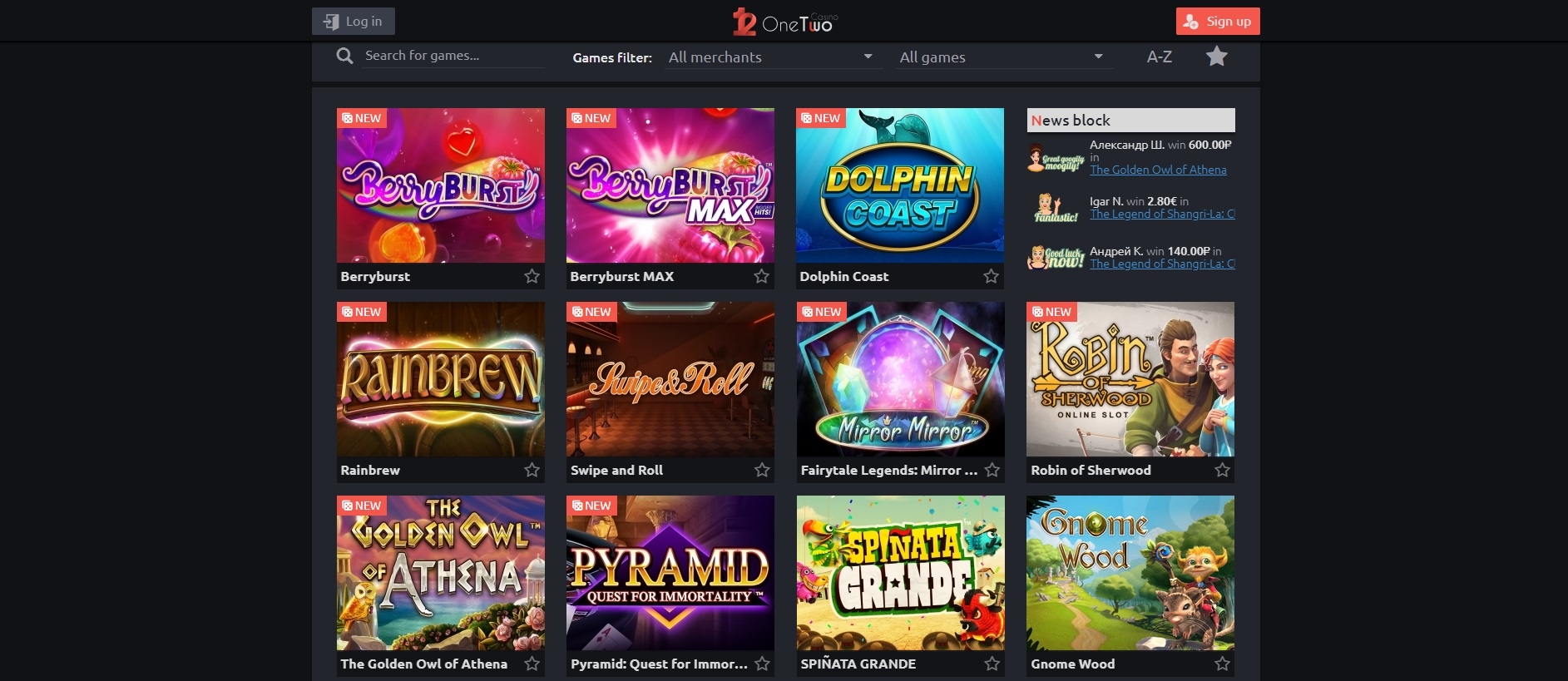Viewport: 1568px width, 681px height.
Task: Click the Log in button
Action: (x=354, y=22)
